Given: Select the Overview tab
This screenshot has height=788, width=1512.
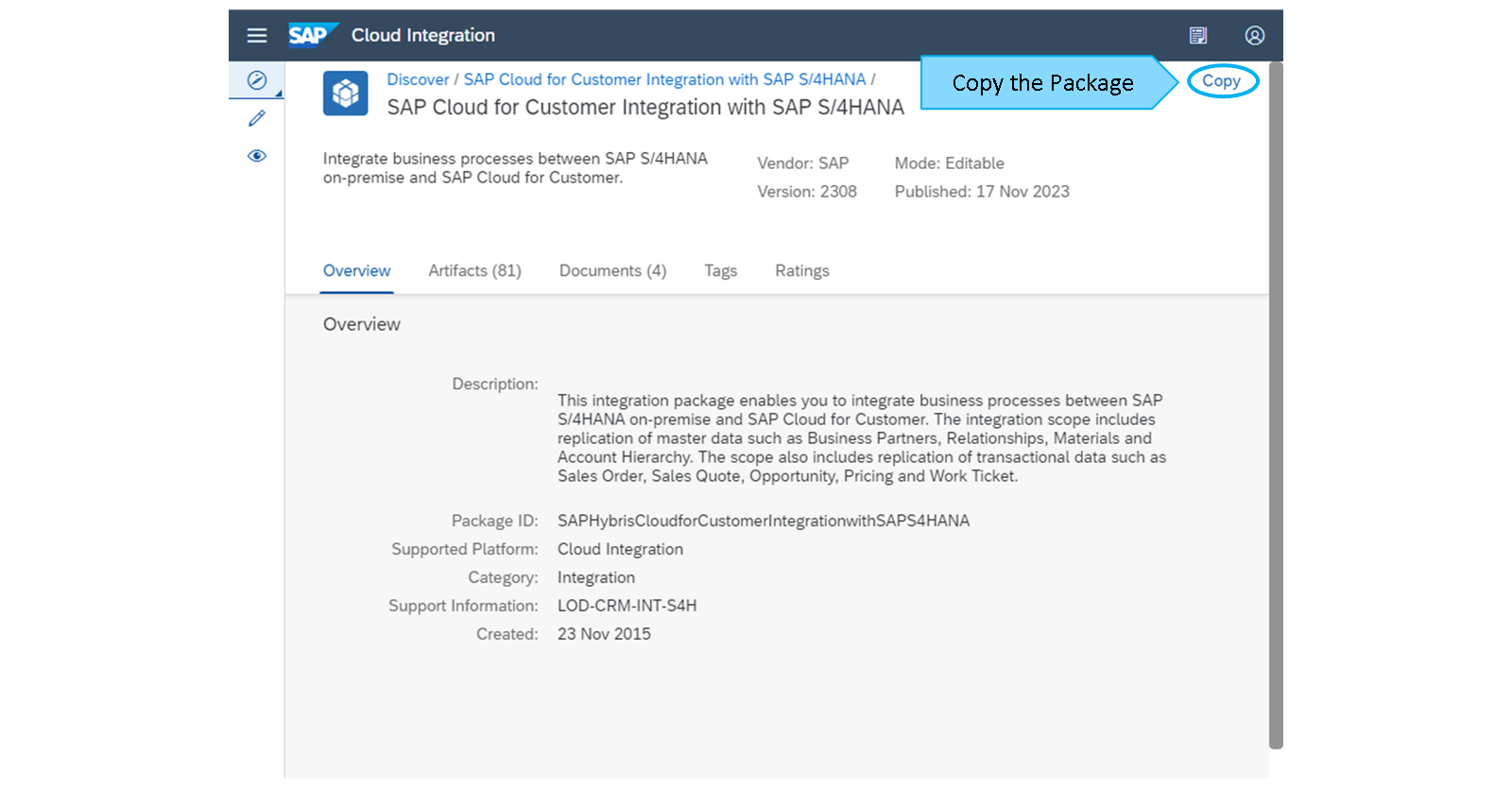Looking at the screenshot, I should point(356,271).
